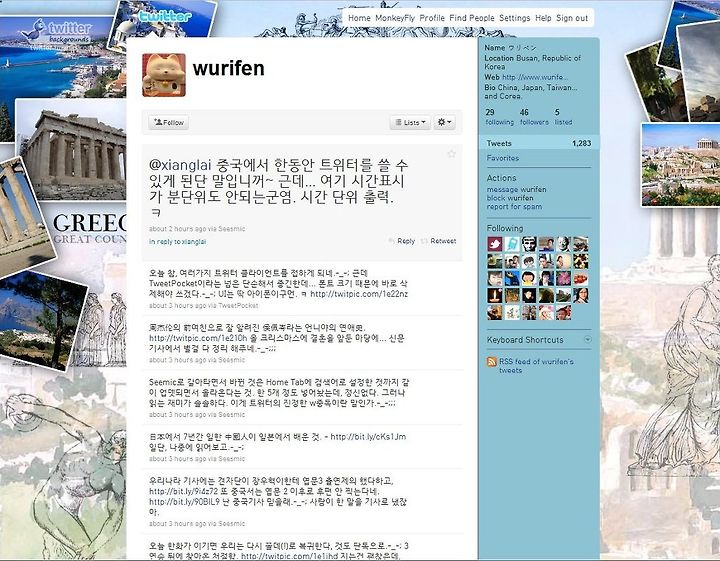Click the wurifen username heading
Image resolution: width=720 pixels, height=561 pixels.
coord(228,68)
